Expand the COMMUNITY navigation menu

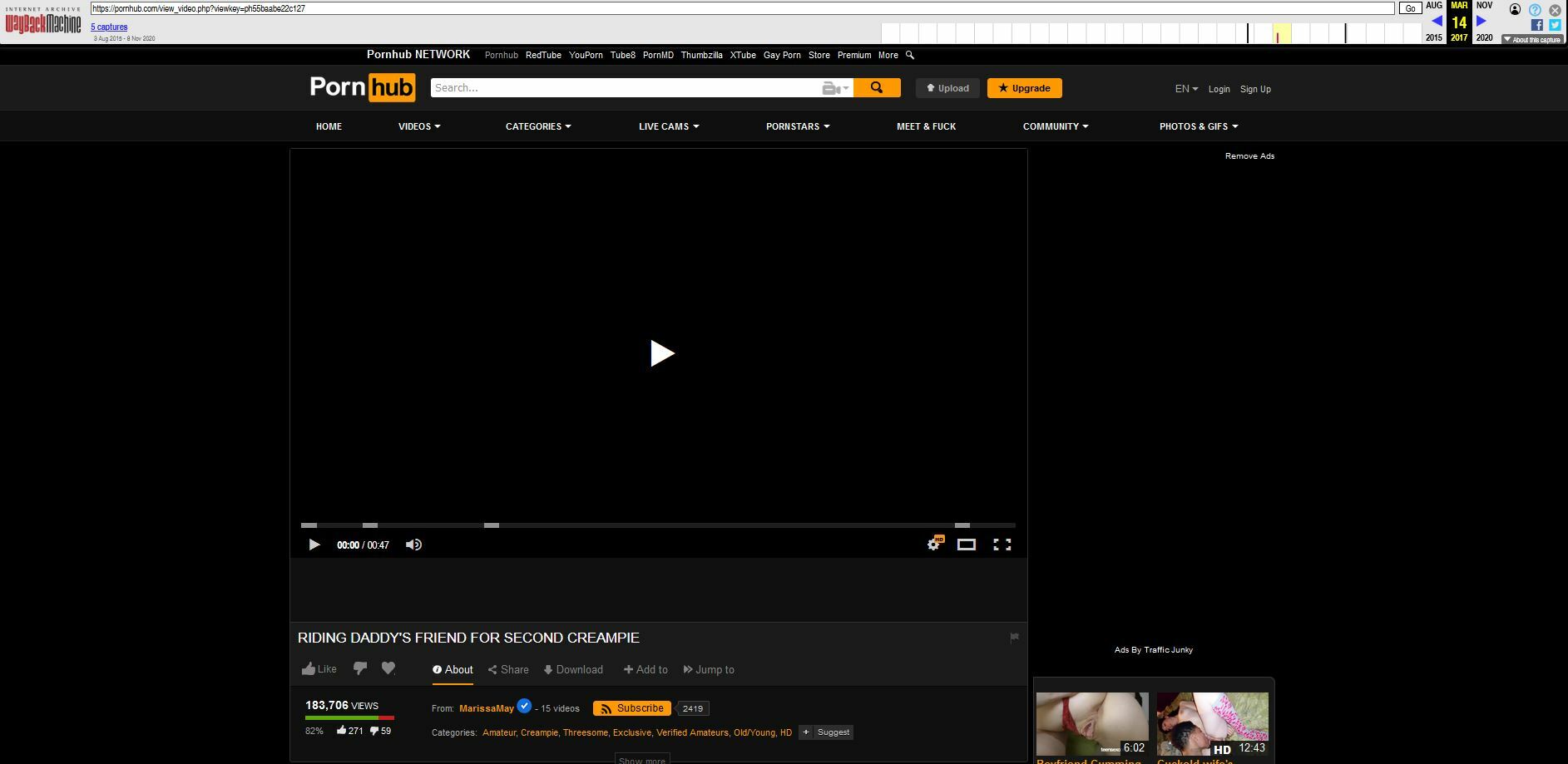1056,126
